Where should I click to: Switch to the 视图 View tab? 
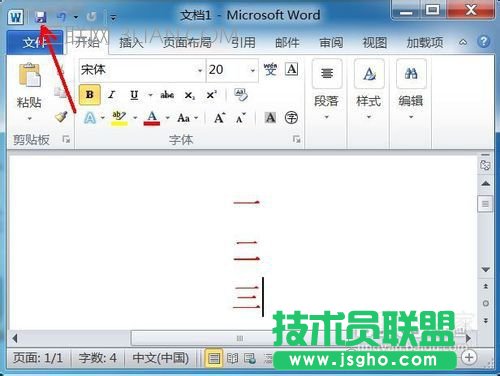point(375,42)
